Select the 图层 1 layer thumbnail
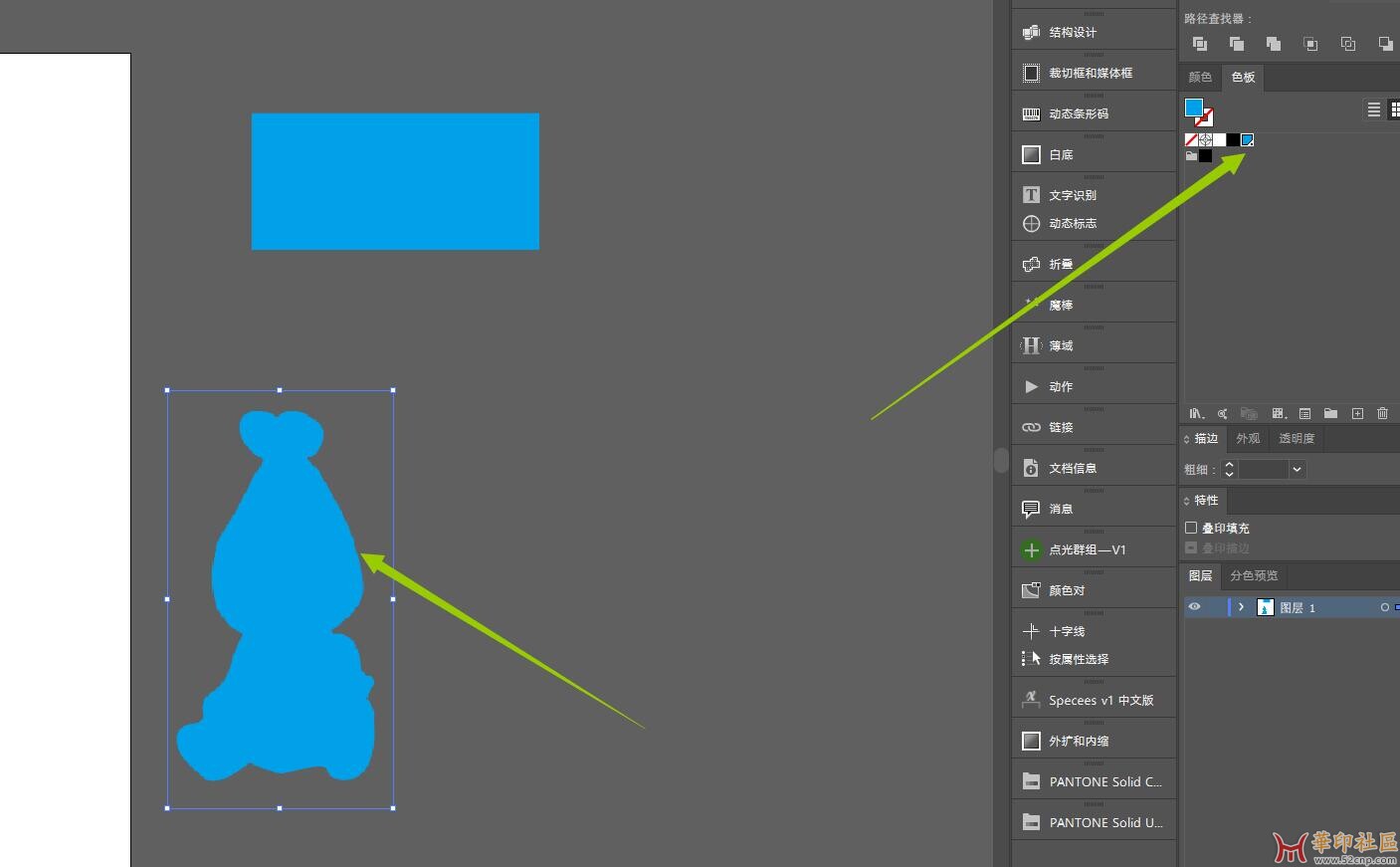The width and height of the screenshot is (1400, 867). click(x=1266, y=607)
